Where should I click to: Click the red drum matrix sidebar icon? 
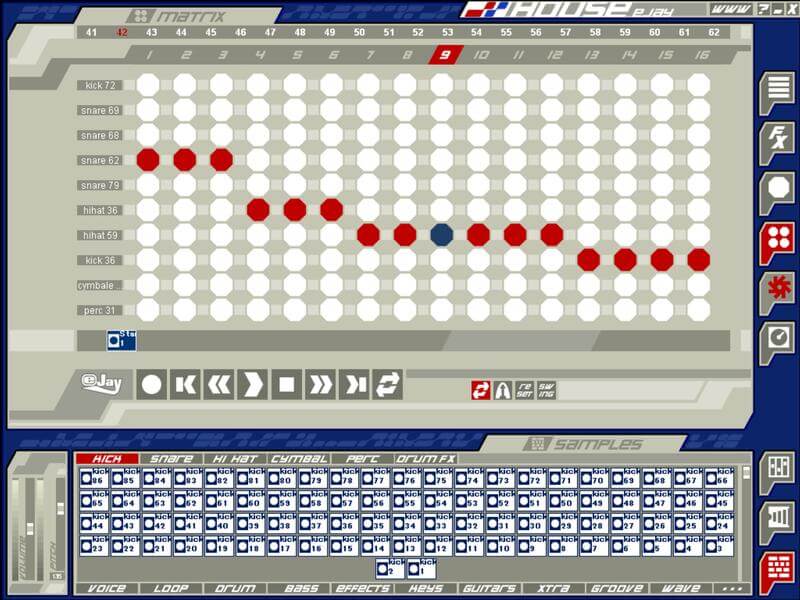tap(775, 239)
